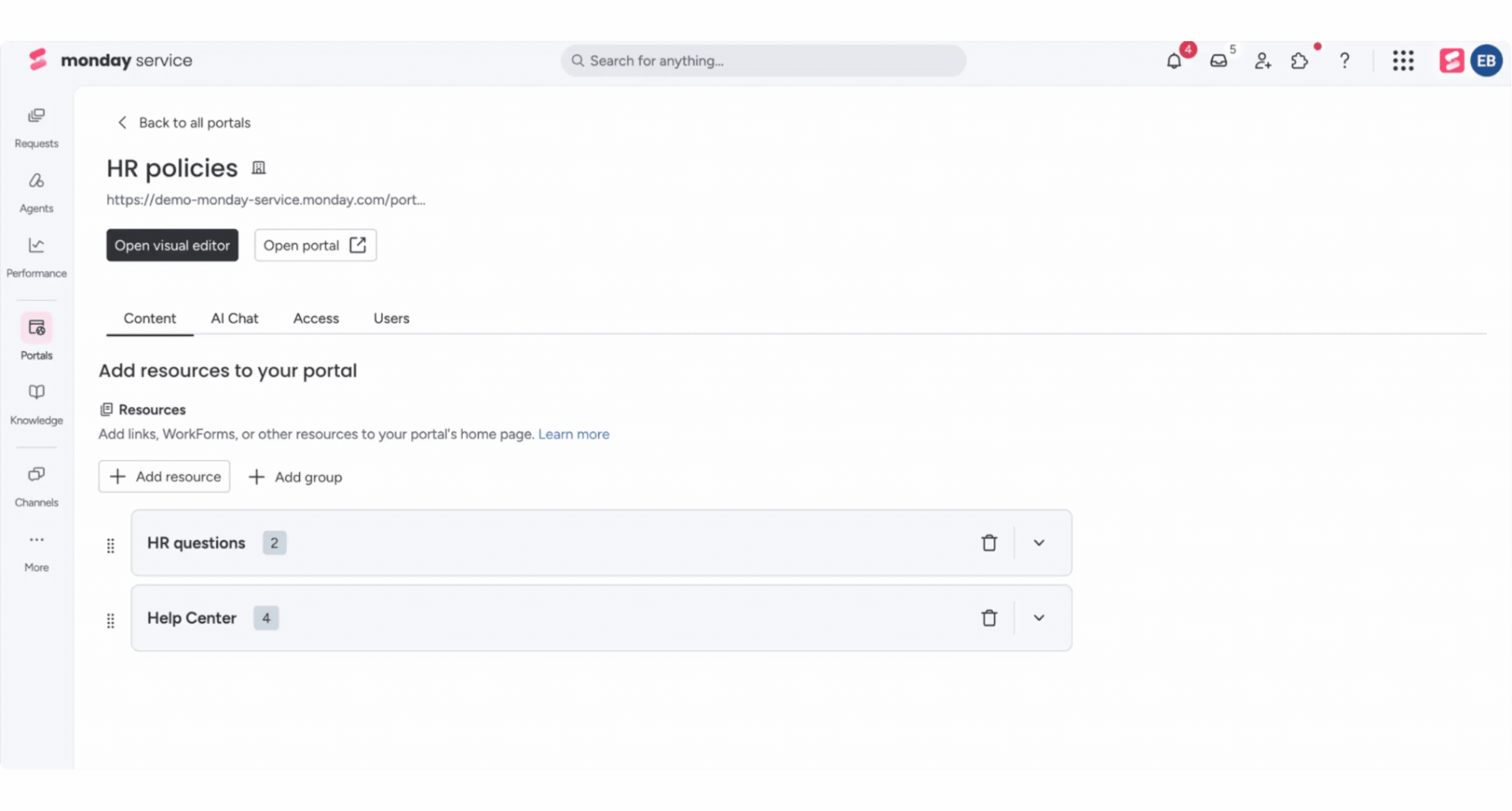Click the invite members icon
This screenshot has height=811, width=1512.
[1263, 60]
